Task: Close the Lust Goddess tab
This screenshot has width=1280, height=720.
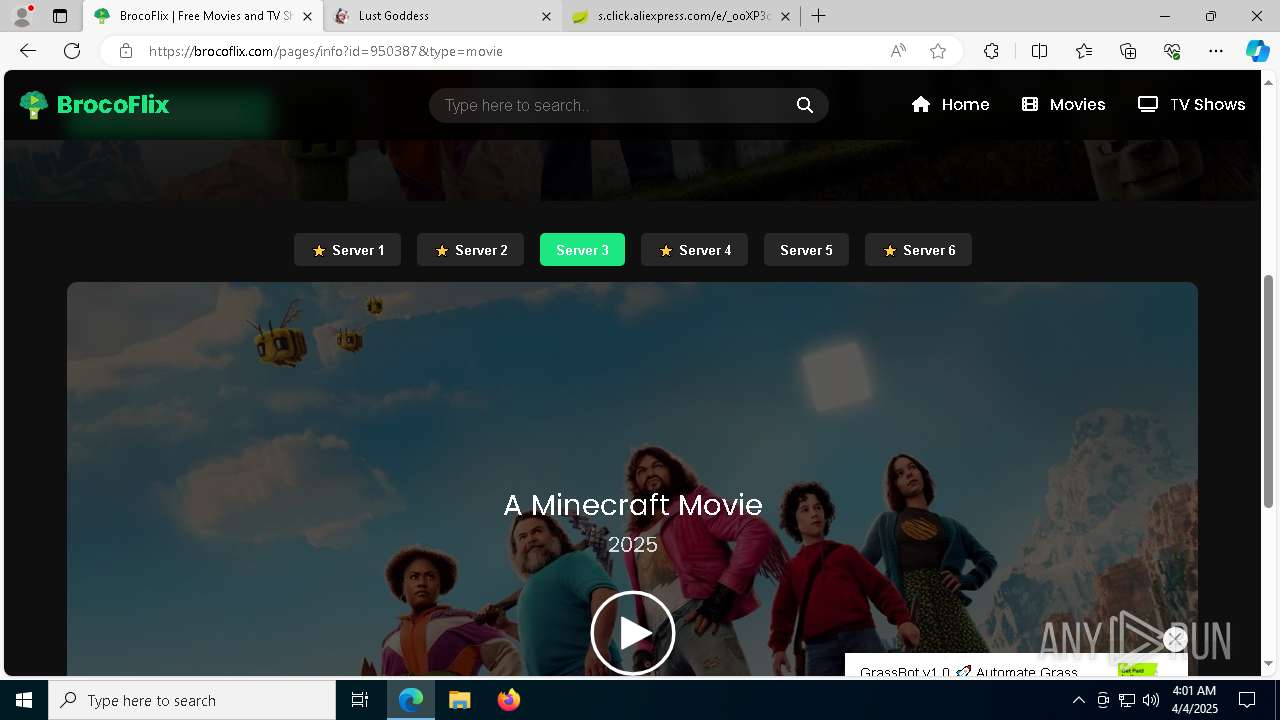Action: pyautogui.click(x=546, y=16)
